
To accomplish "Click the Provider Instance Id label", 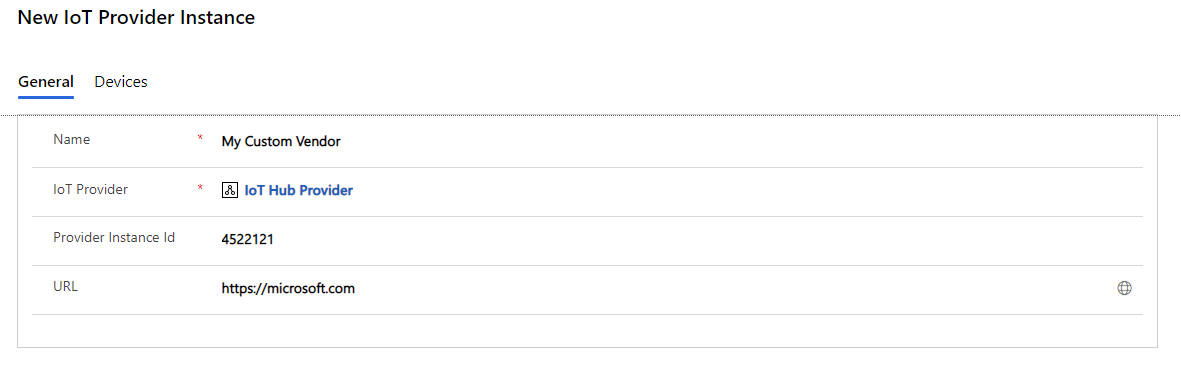I will coord(114,237).
